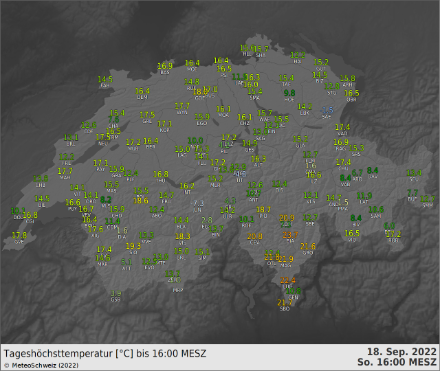Click the 13.4 reading at SCU station
Image resolution: width=440 pixels, height=371 pixels.
click(x=414, y=173)
